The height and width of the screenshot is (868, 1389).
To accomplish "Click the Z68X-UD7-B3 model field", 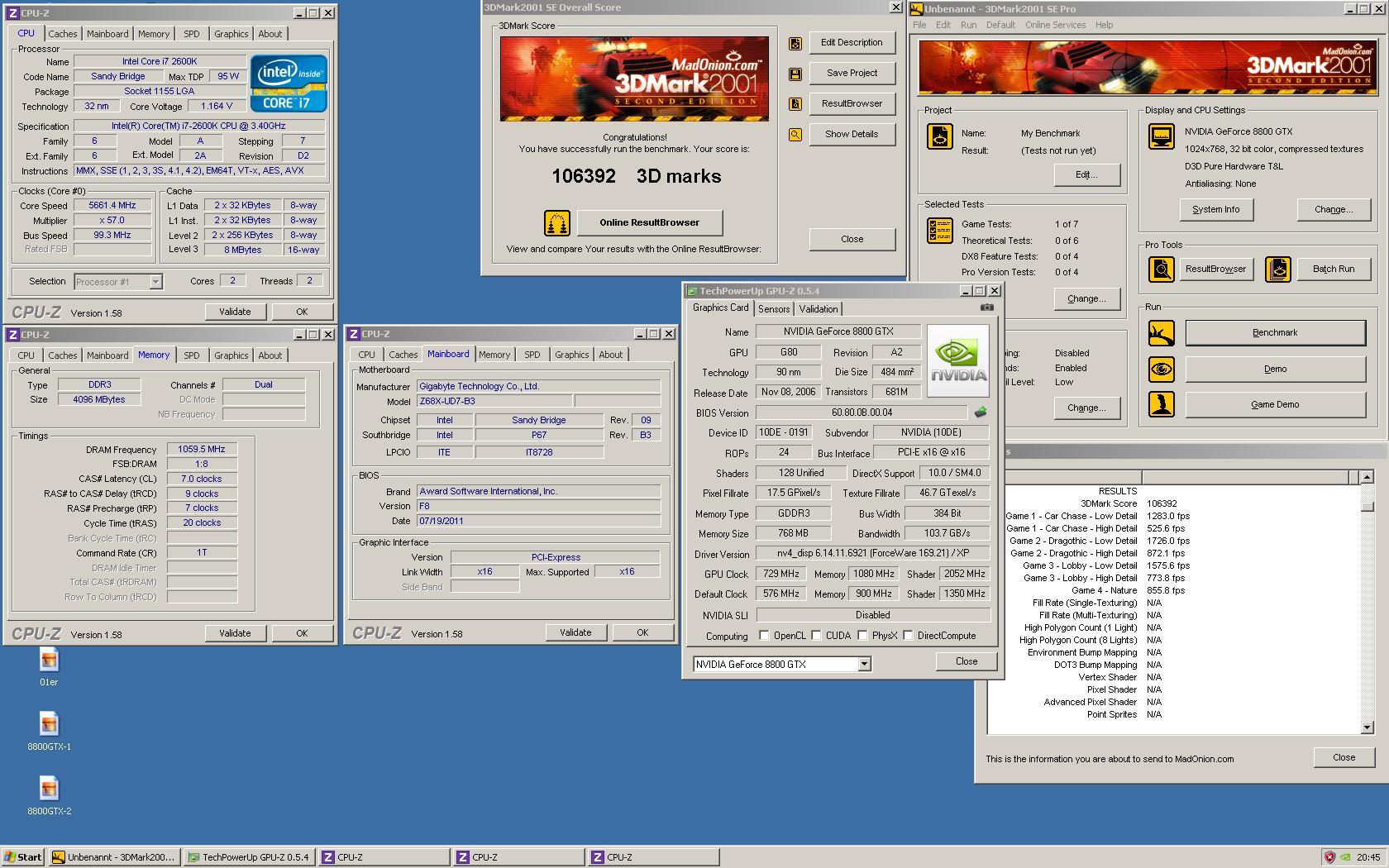I will click(x=494, y=402).
